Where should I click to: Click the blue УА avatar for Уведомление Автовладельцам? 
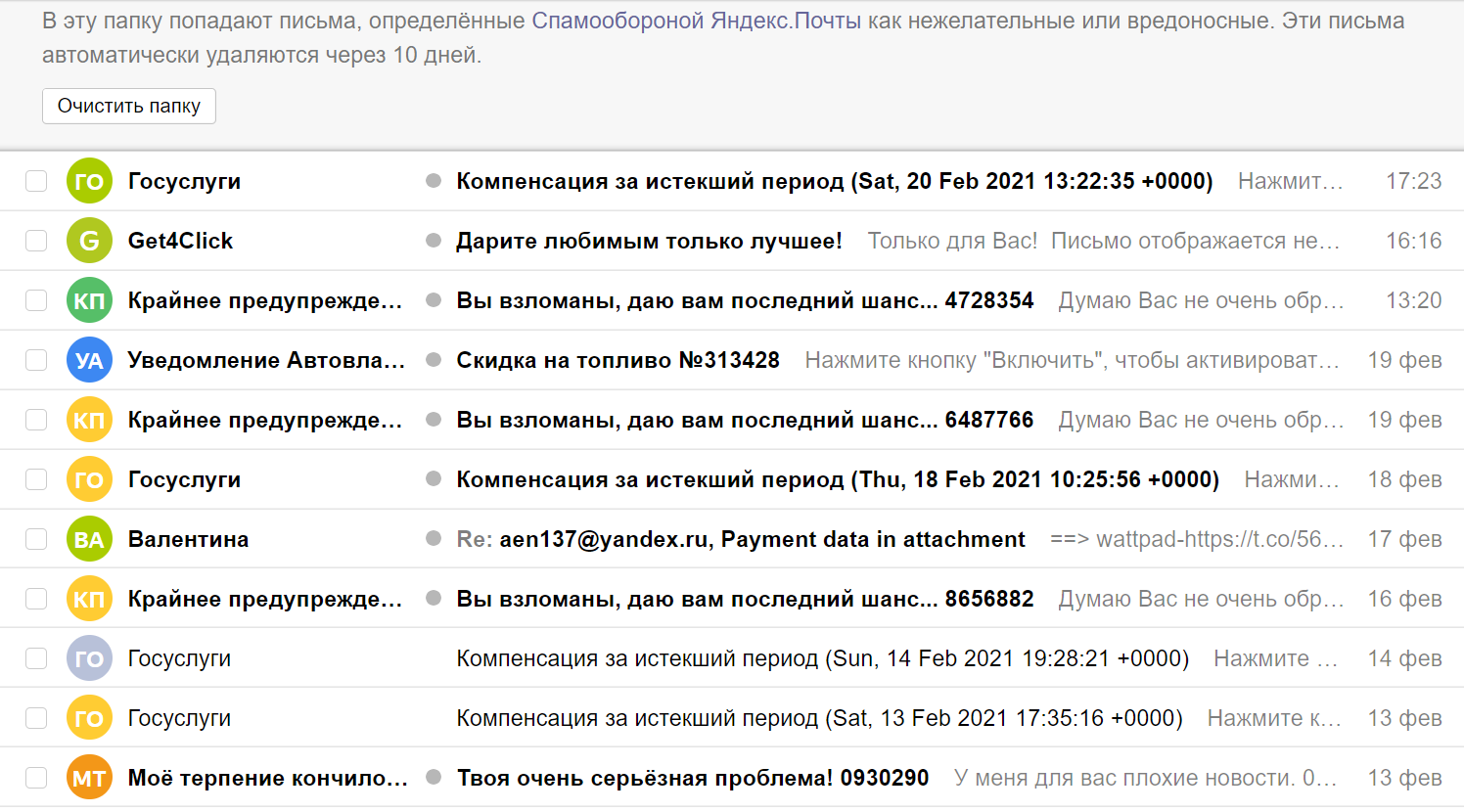tap(89, 360)
